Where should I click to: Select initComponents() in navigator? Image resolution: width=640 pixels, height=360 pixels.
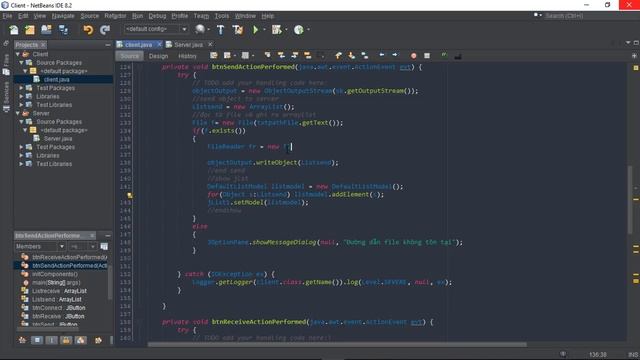coord(55,274)
